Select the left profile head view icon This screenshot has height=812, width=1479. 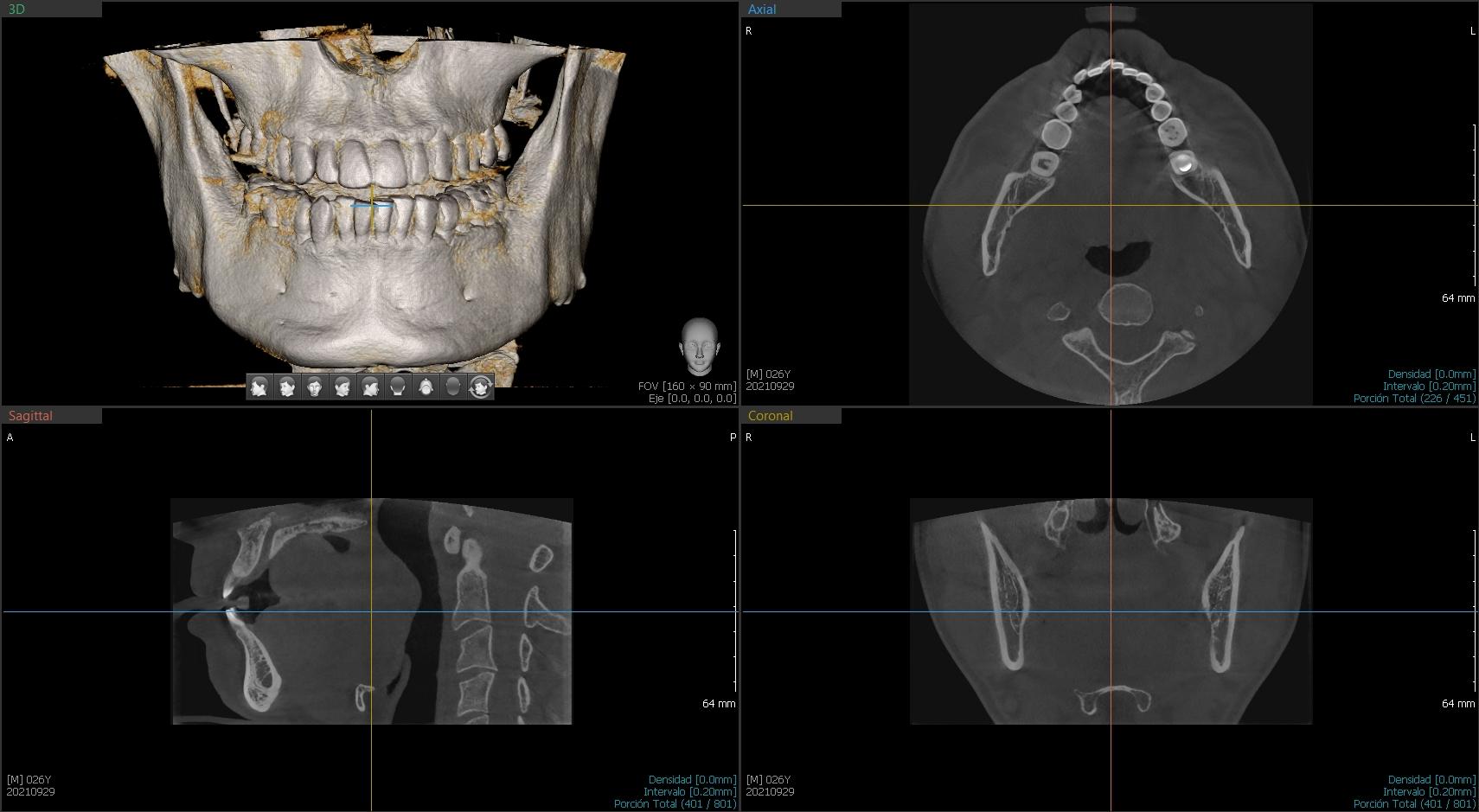pyautogui.click(x=259, y=387)
